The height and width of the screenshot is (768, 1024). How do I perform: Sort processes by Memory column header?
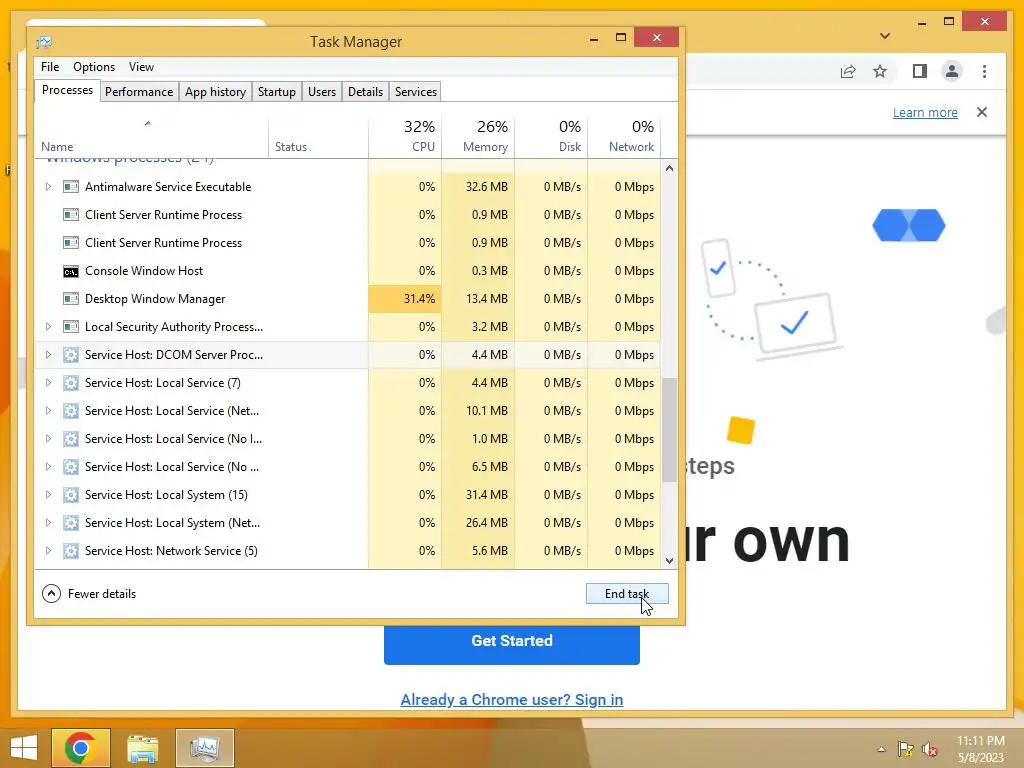point(479,136)
